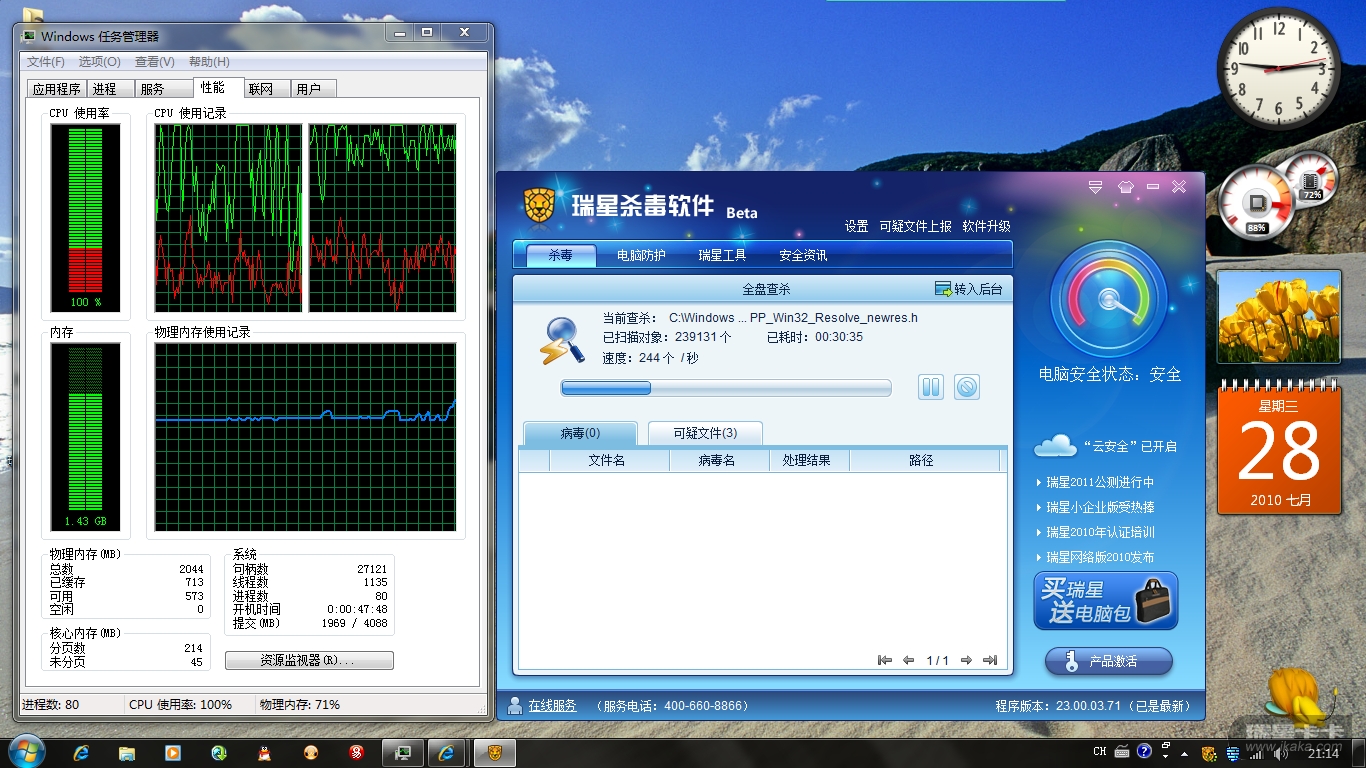Open 瑞星网络版2010发布 news link
1366x768 pixels.
[1100, 557]
